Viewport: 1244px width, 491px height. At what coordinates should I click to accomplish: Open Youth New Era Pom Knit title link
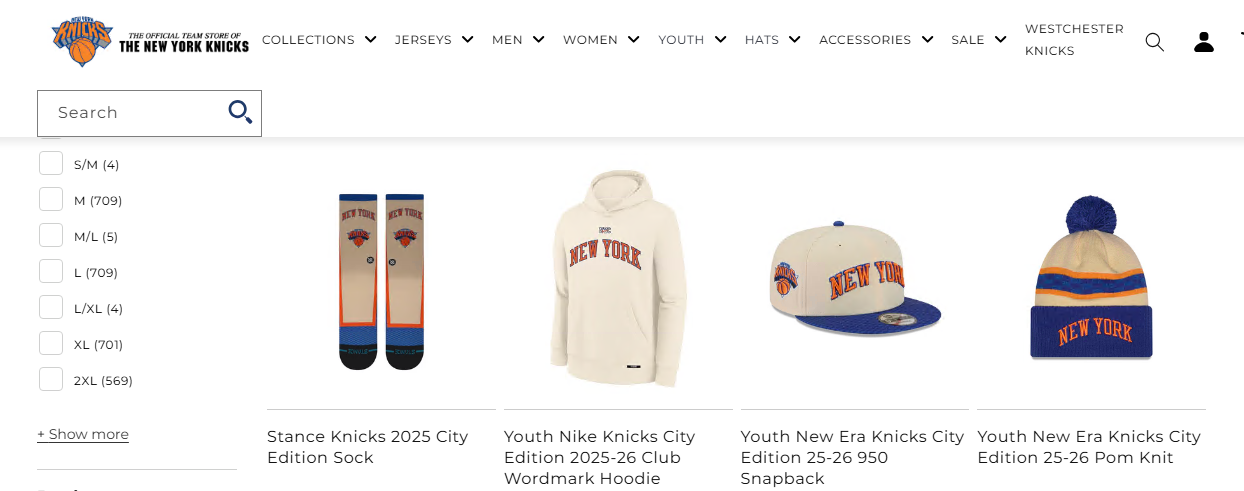coord(1089,447)
